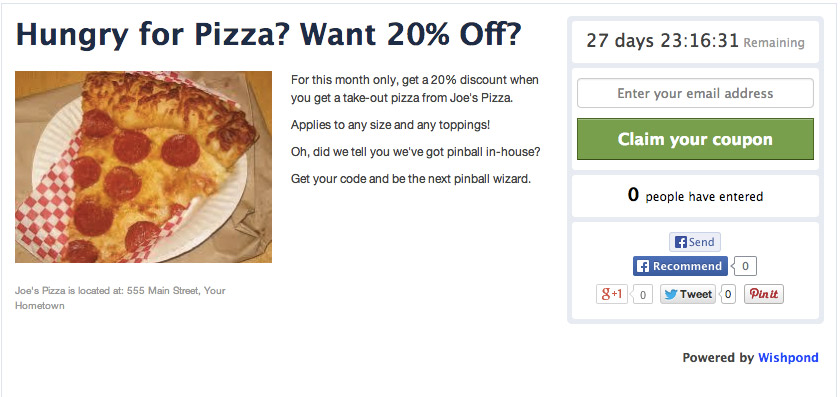840x397 pixels.
Task: Click the Google +1 button
Action: click(611, 294)
